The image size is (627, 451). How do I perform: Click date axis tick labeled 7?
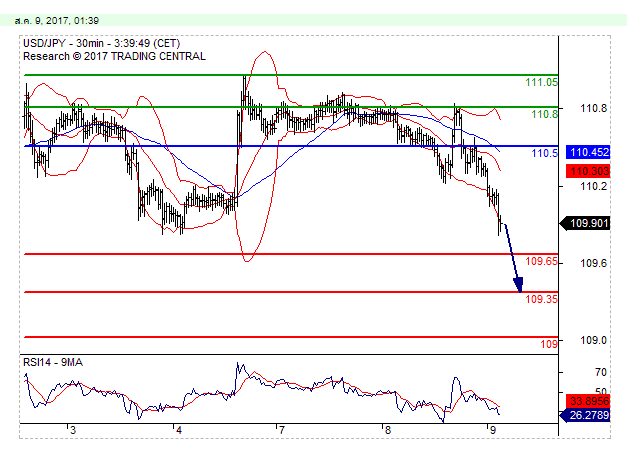[x=282, y=431]
